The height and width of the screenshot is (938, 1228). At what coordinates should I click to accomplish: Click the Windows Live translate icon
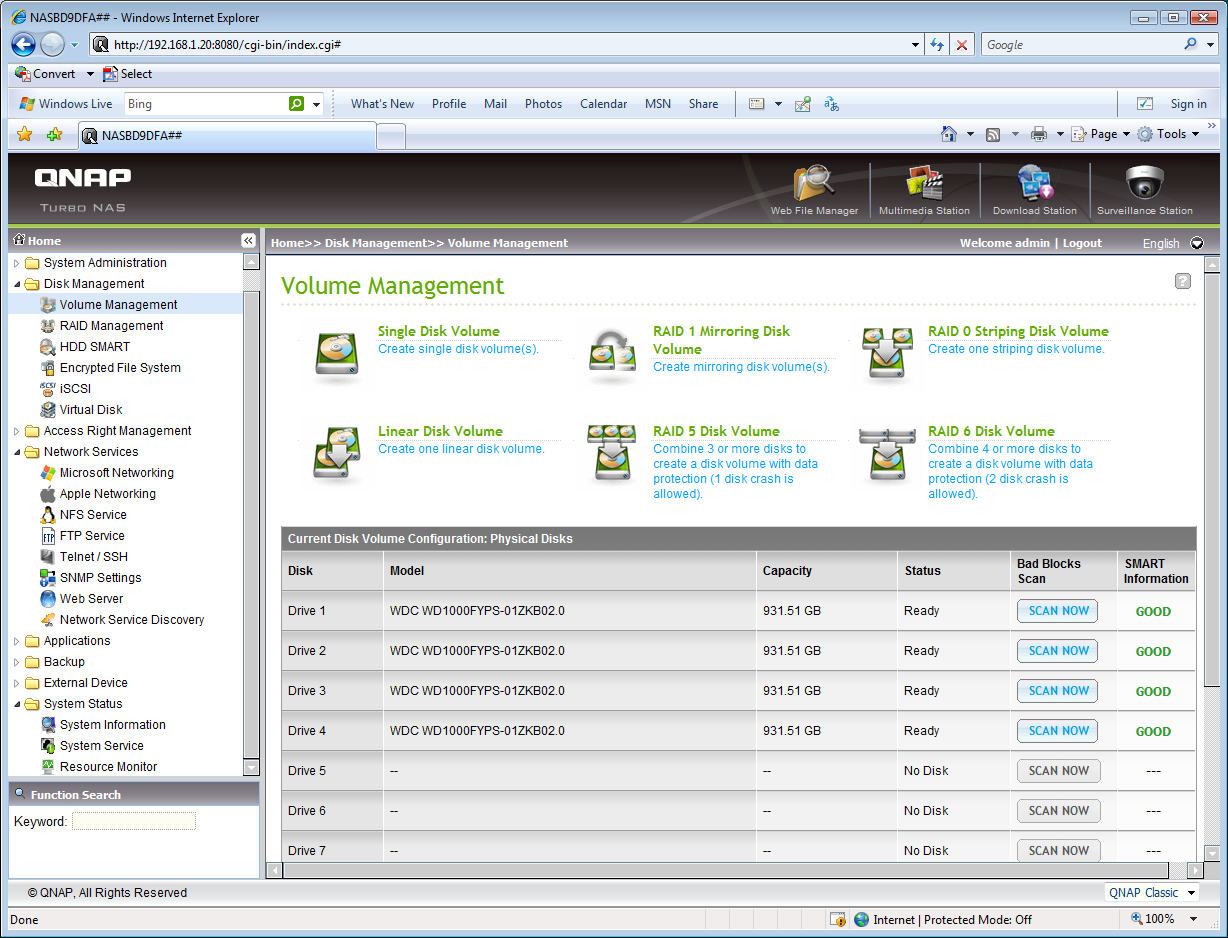click(831, 104)
